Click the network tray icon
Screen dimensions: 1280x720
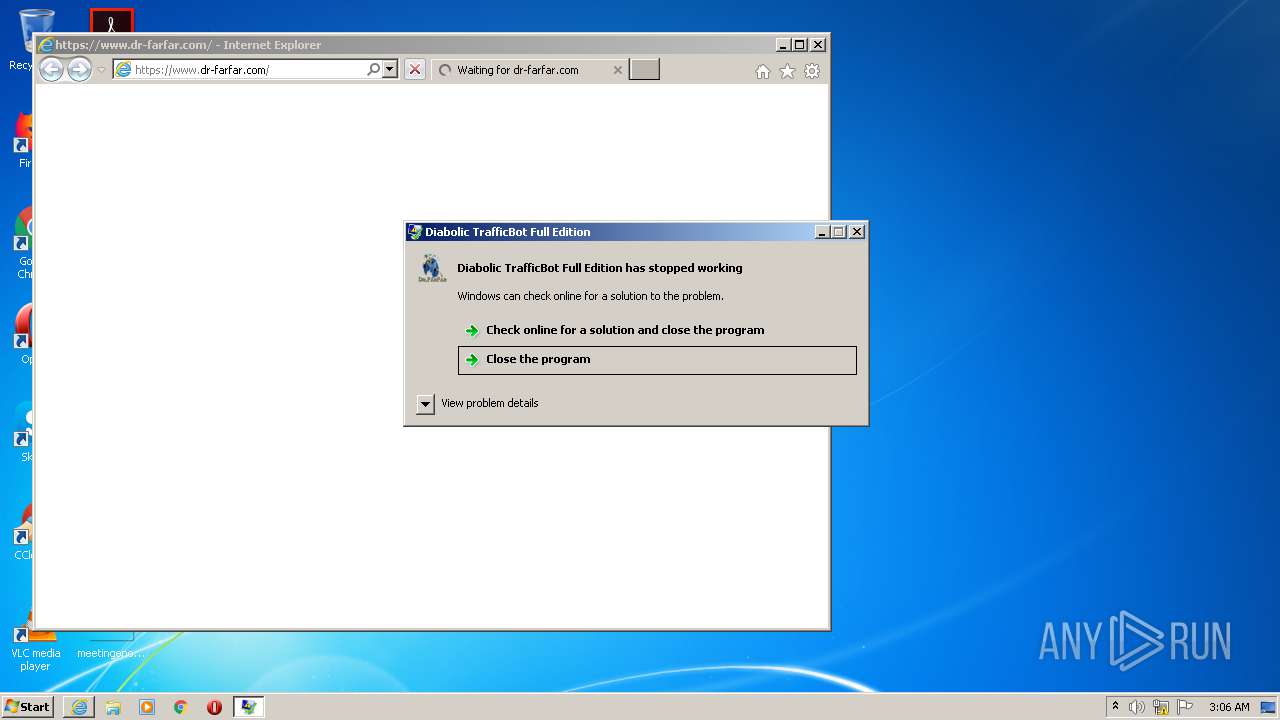(x=1161, y=707)
